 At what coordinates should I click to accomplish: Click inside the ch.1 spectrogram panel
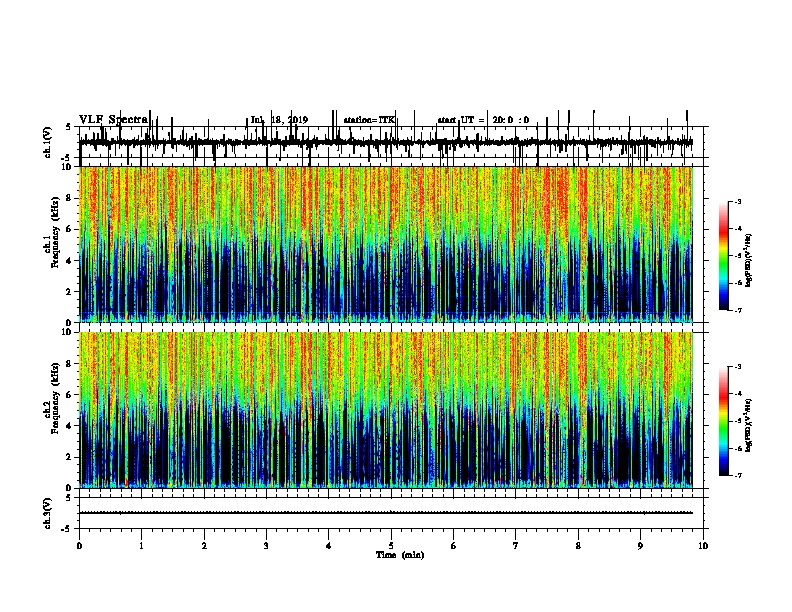tap(386, 244)
